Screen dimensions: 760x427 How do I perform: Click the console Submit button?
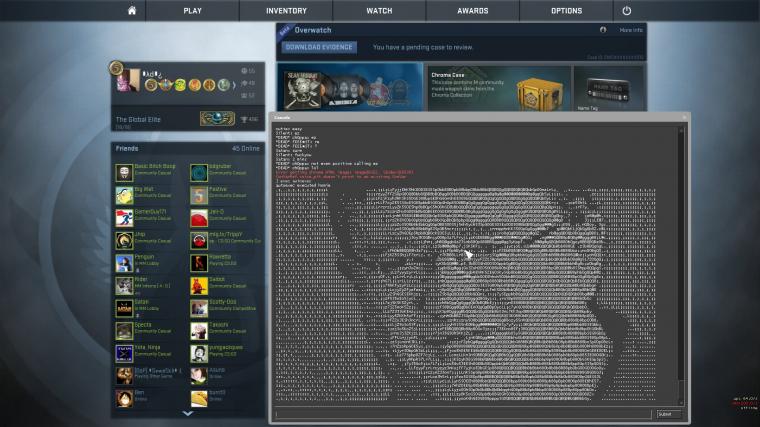(668, 414)
